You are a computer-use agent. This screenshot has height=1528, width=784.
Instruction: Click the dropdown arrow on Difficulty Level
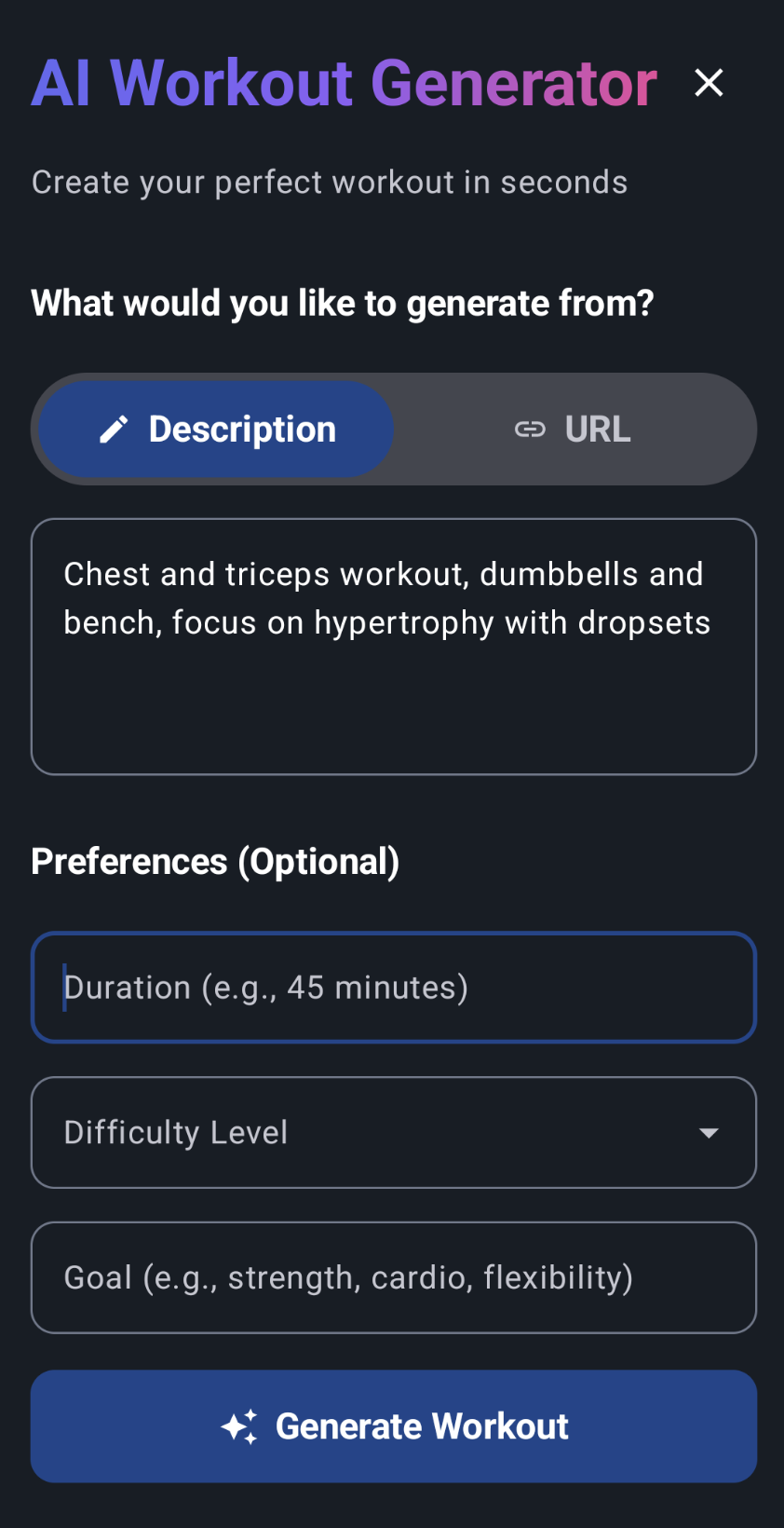[x=709, y=1133]
